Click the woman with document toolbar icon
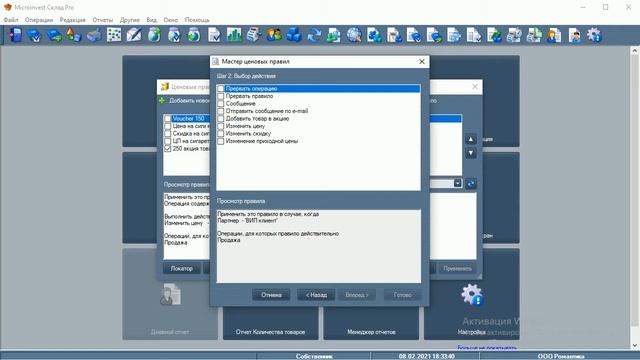The width and height of the screenshot is (640, 360). coord(554,36)
